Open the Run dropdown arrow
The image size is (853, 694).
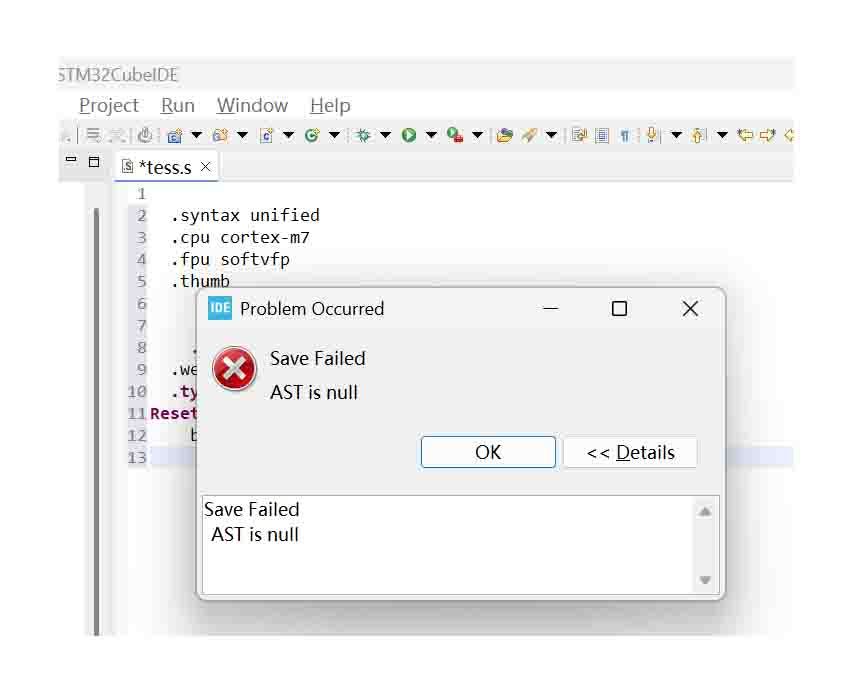click(x=432, y=134)
